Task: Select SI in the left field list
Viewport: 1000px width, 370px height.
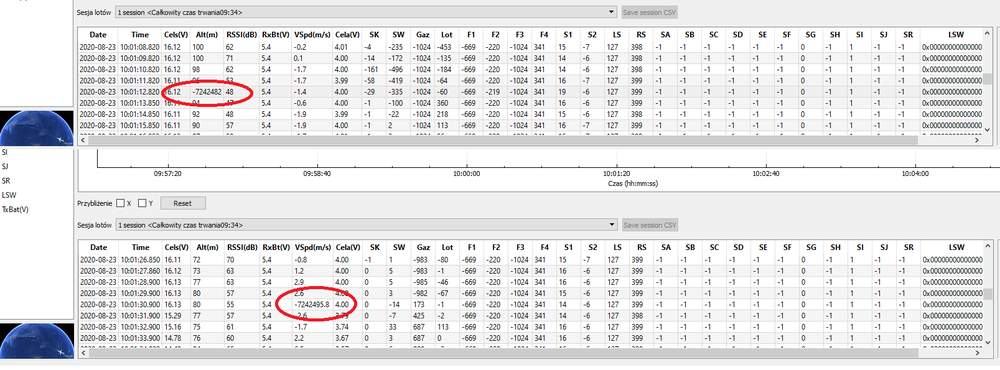Action: 5,153
